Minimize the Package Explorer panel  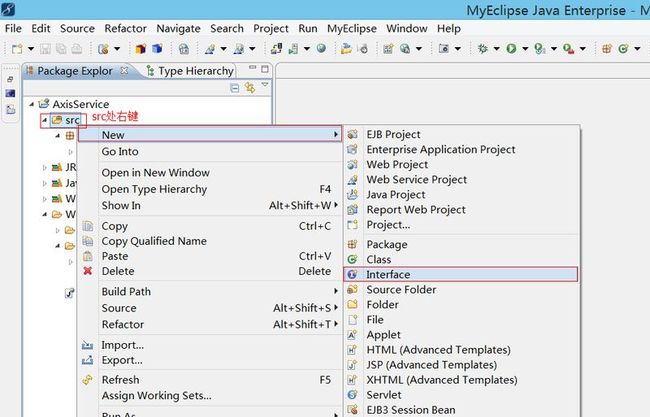click(x=252, y=68)
